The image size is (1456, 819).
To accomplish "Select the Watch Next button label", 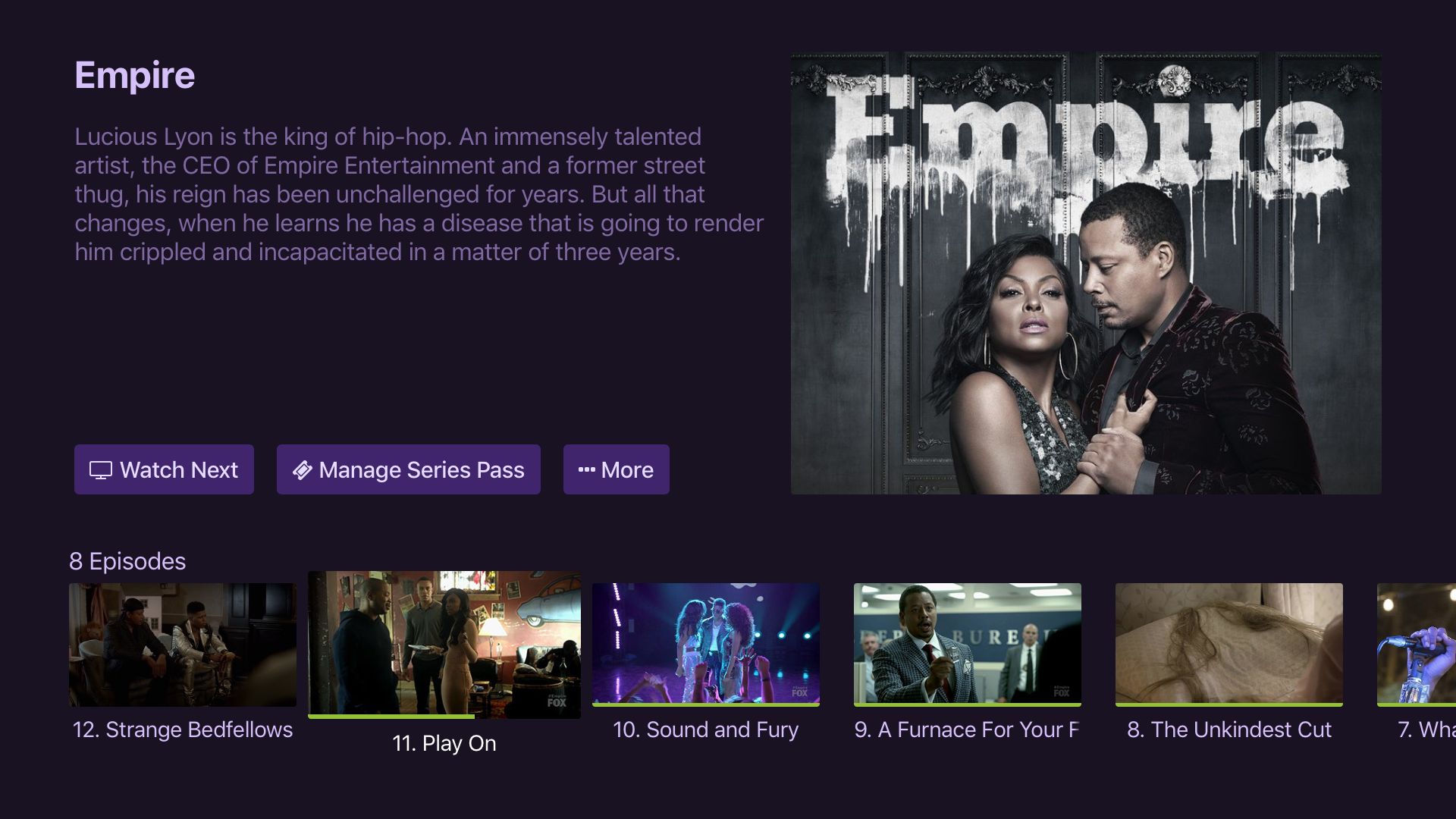I will pos(179,470).
